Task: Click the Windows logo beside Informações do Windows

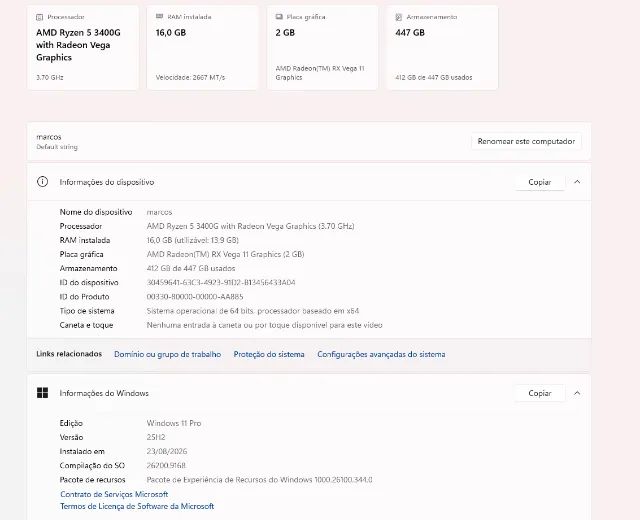Action: pyautogui.click(x=42, y=393)
